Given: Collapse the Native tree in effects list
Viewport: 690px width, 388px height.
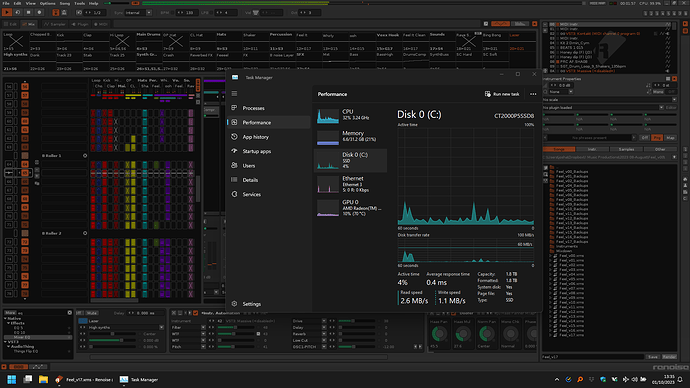Looking at the screenshot, I should click(6, 318).
